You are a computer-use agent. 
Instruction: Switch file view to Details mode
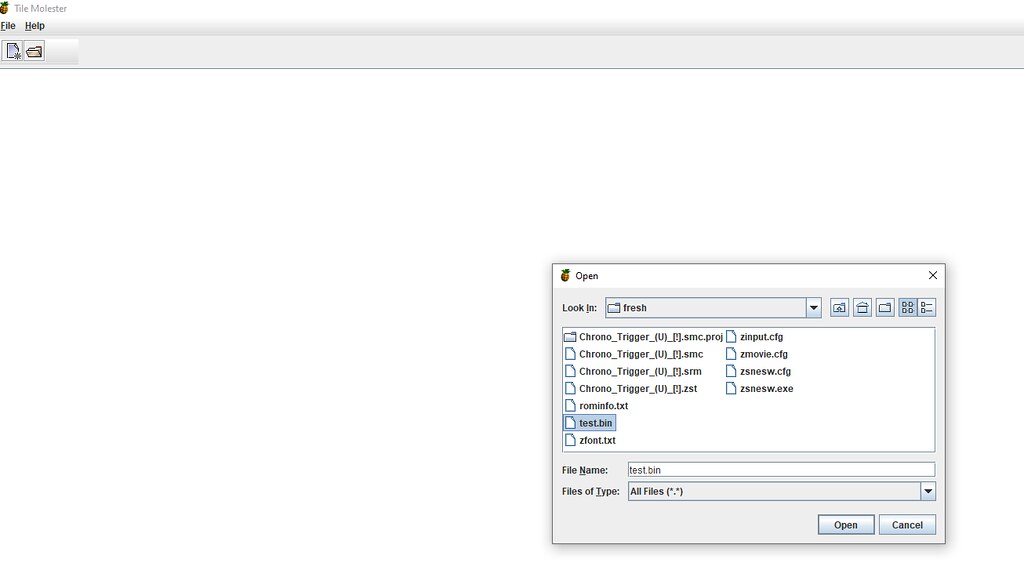926,308
